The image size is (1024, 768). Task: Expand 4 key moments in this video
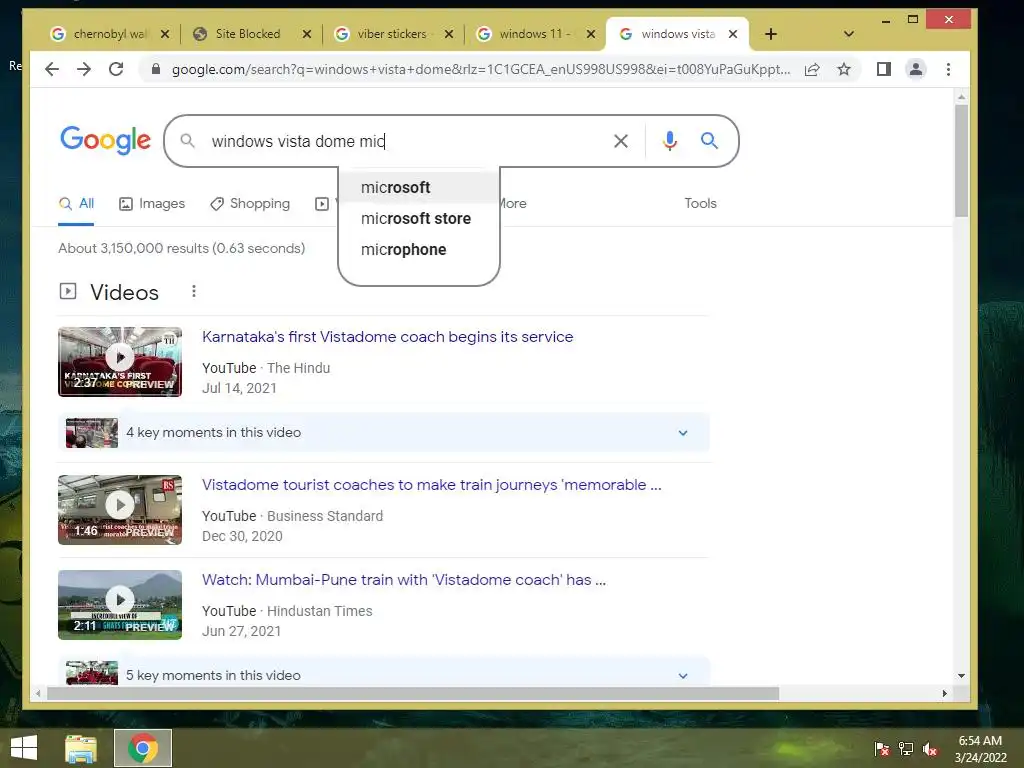[384, 432]
